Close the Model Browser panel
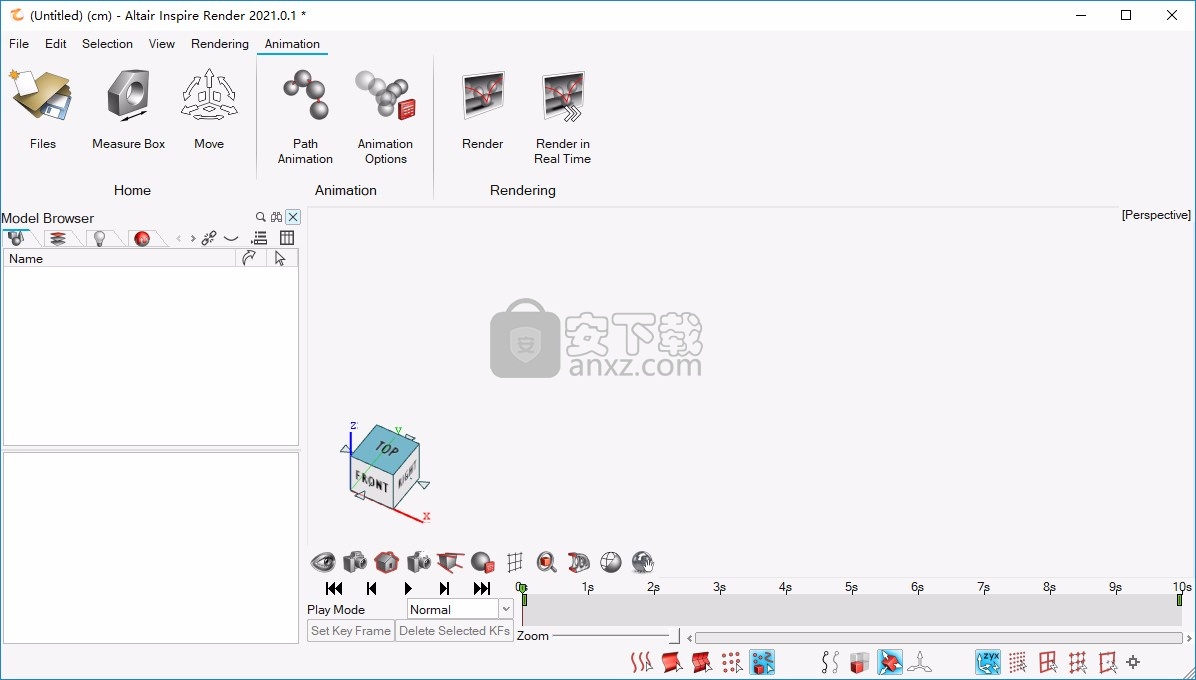The image size is (1196, 680). click(293, 217)
